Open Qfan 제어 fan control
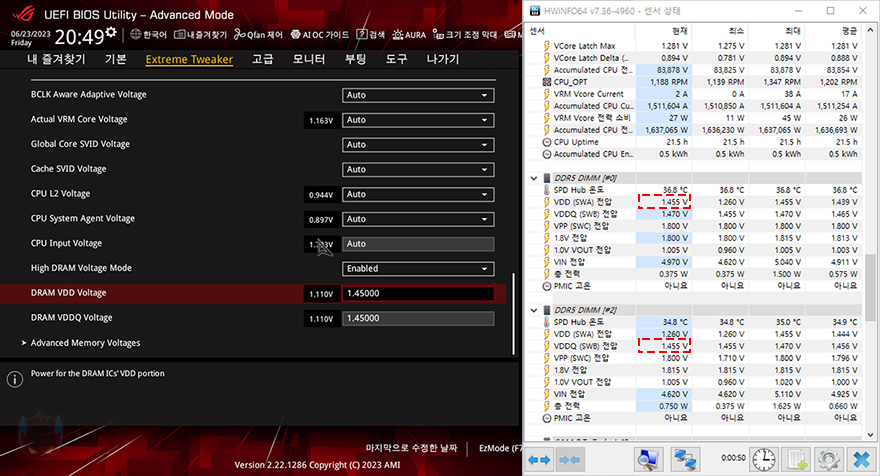 coord(259,35)
